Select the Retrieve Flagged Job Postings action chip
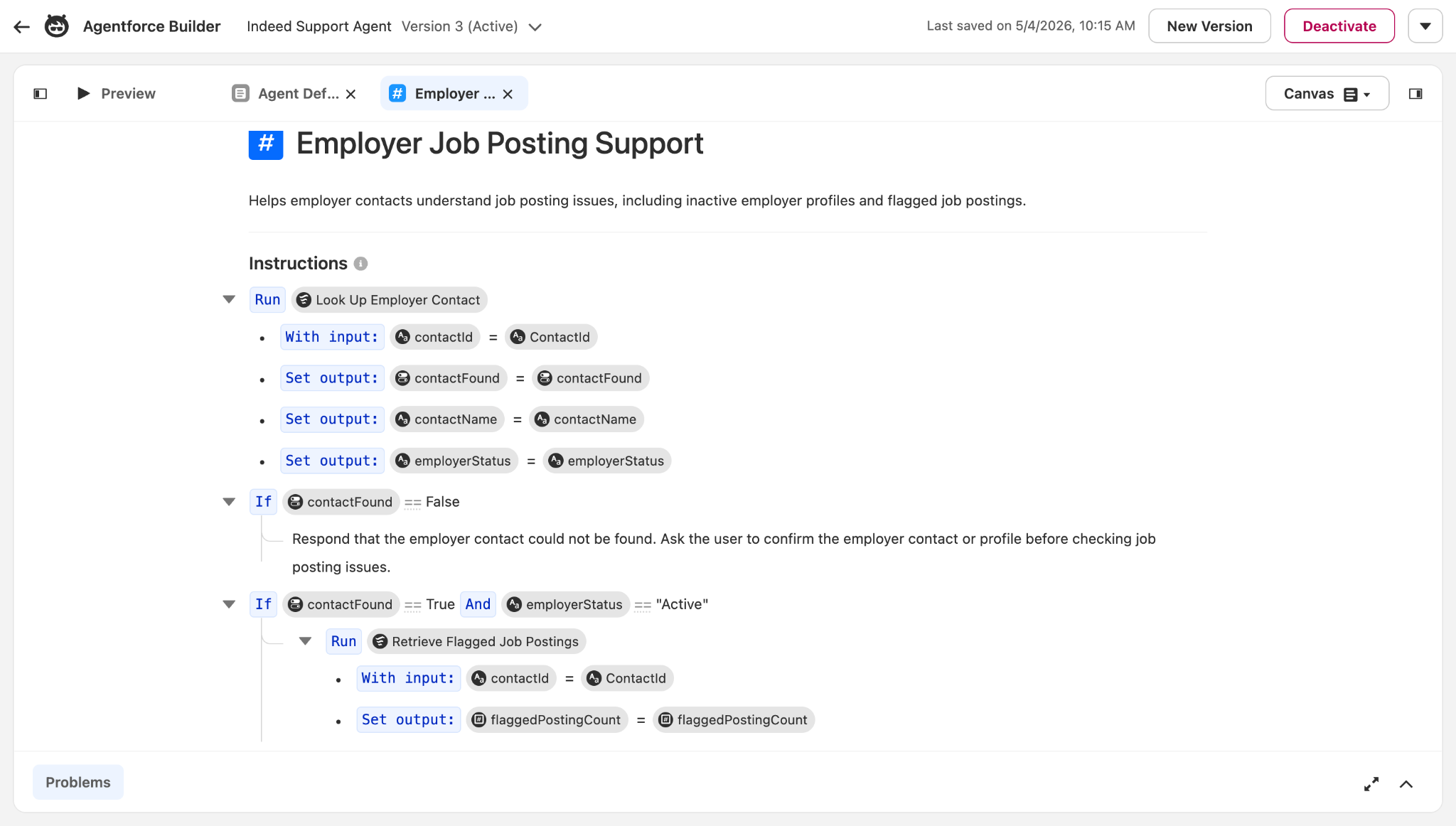The width and height of the screenshot is (1456, 826). pyautogui.click(x=477, y=641)
